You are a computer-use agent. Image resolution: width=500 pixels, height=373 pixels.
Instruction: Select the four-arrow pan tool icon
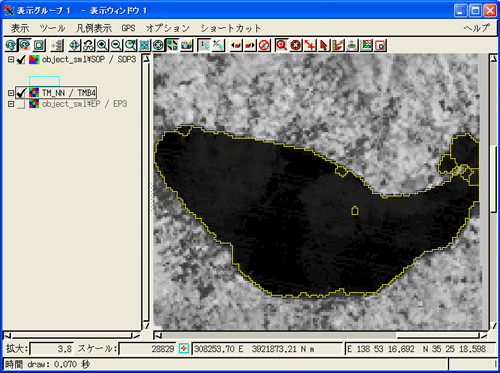(x=74, y=45)
